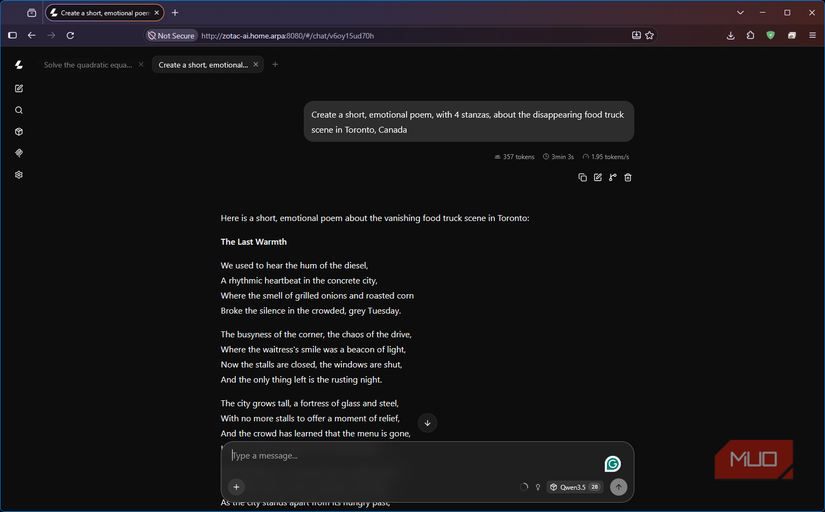This screenshot has height=512, width=825.
Task: Click line 'And the only thing left is the rusting night.'
Action: click(x=301, y=379)
